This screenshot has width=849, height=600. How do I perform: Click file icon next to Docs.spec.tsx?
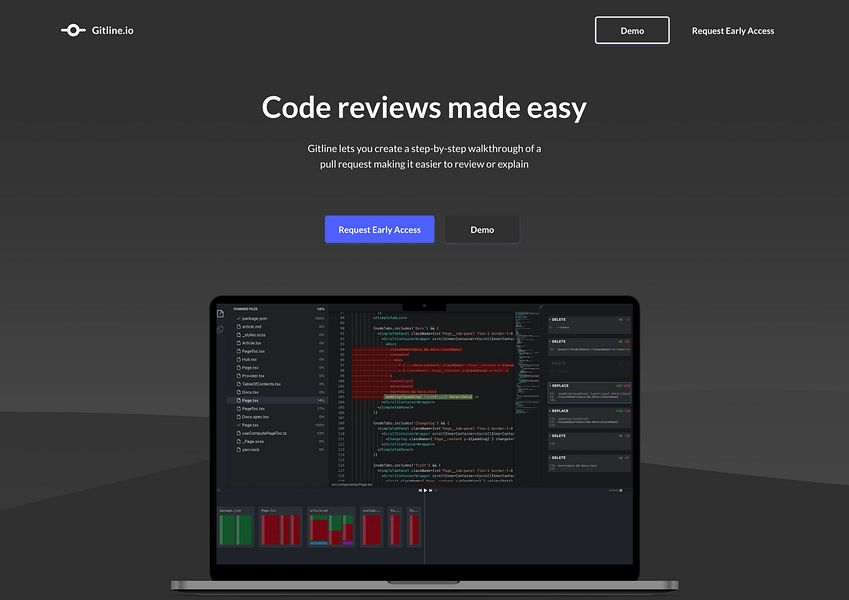click(x=238, y=416)
